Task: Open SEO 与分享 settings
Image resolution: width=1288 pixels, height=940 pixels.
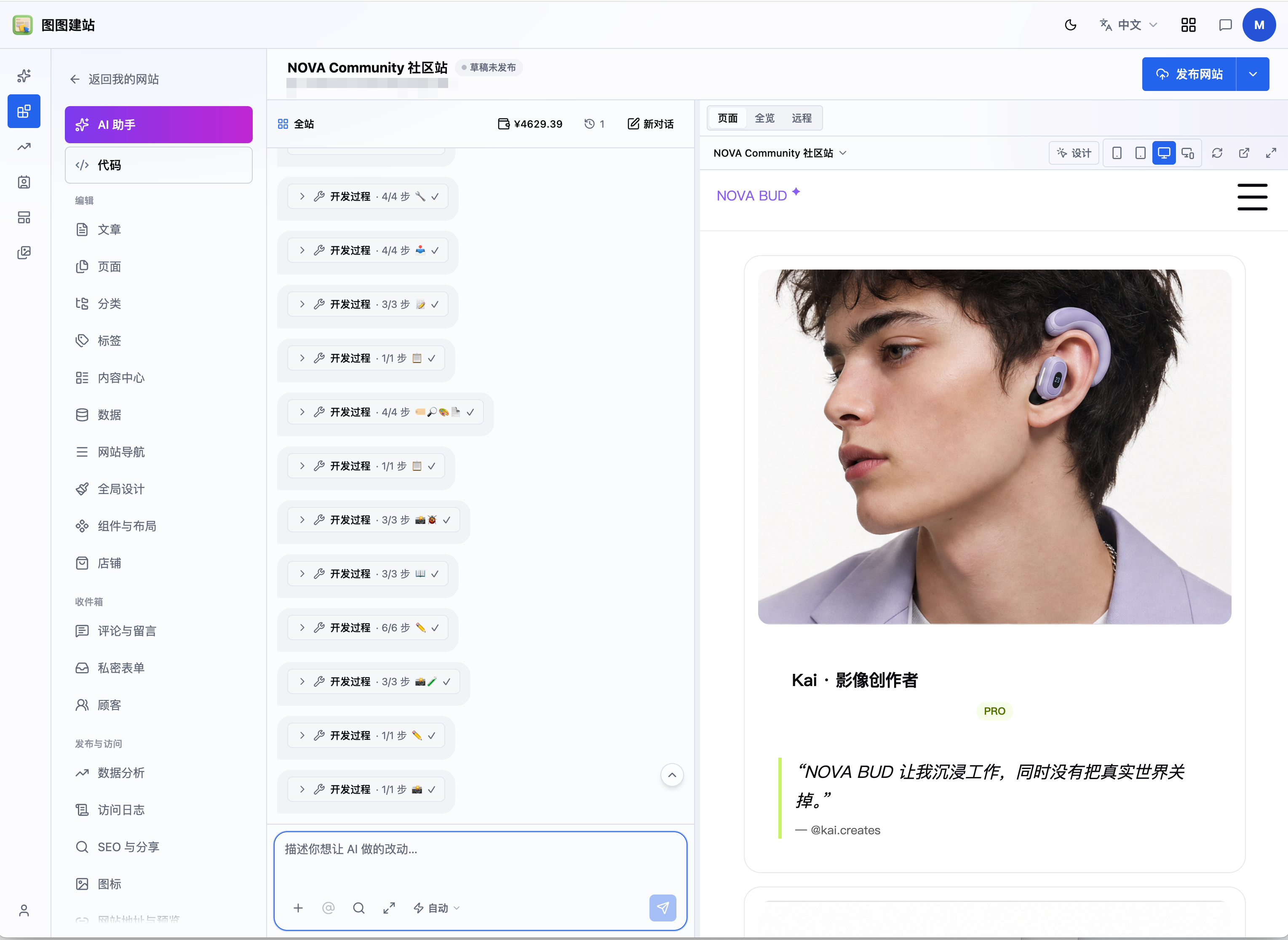Action: [159, 847]
